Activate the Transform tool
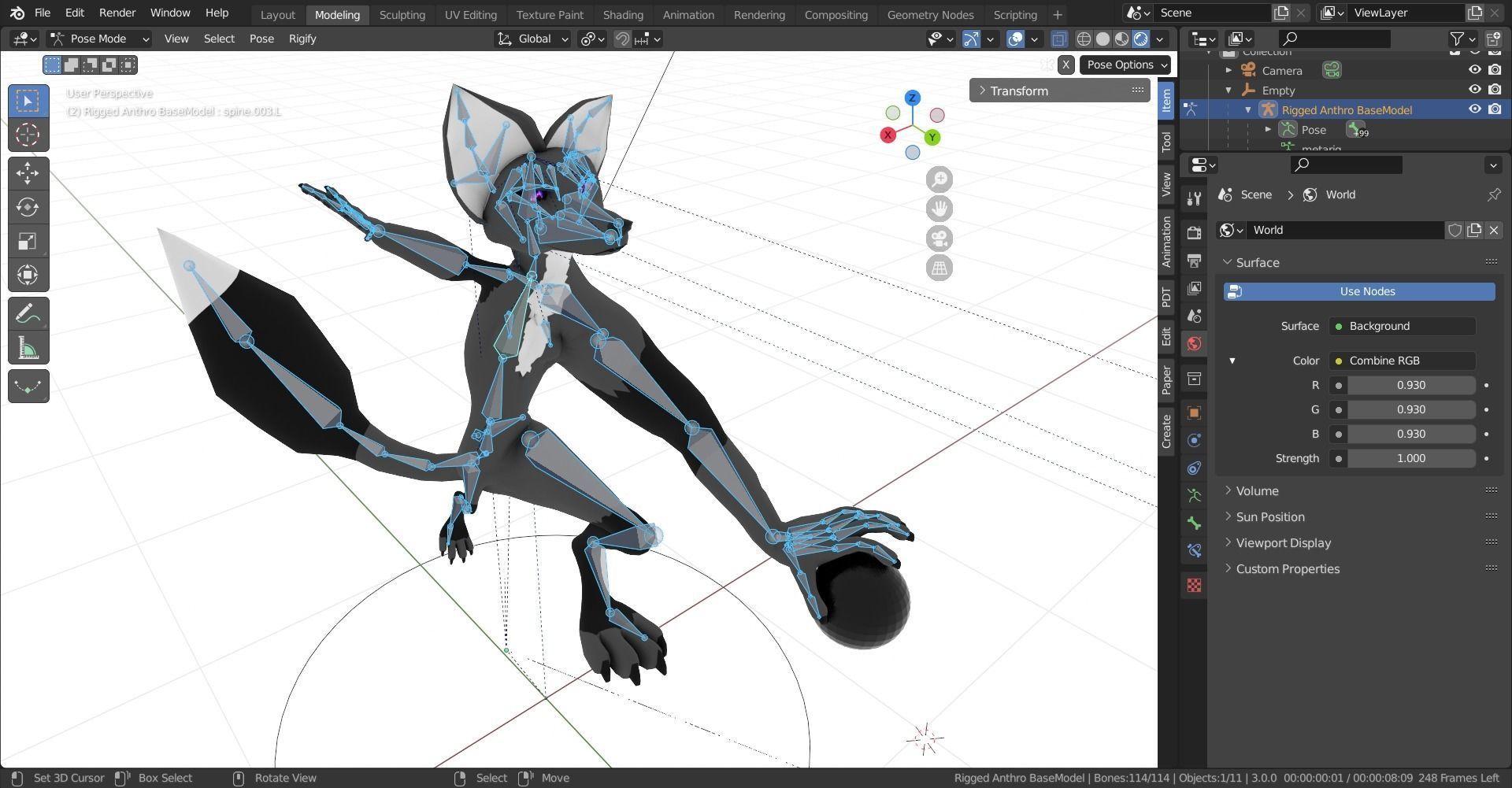1512x788 pixels. 28,275
